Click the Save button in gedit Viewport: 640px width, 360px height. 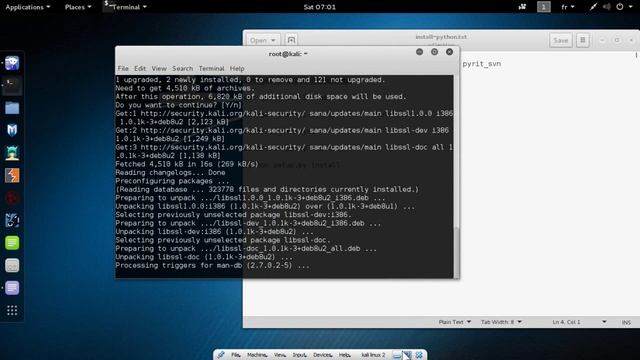[x=561, y=40]
